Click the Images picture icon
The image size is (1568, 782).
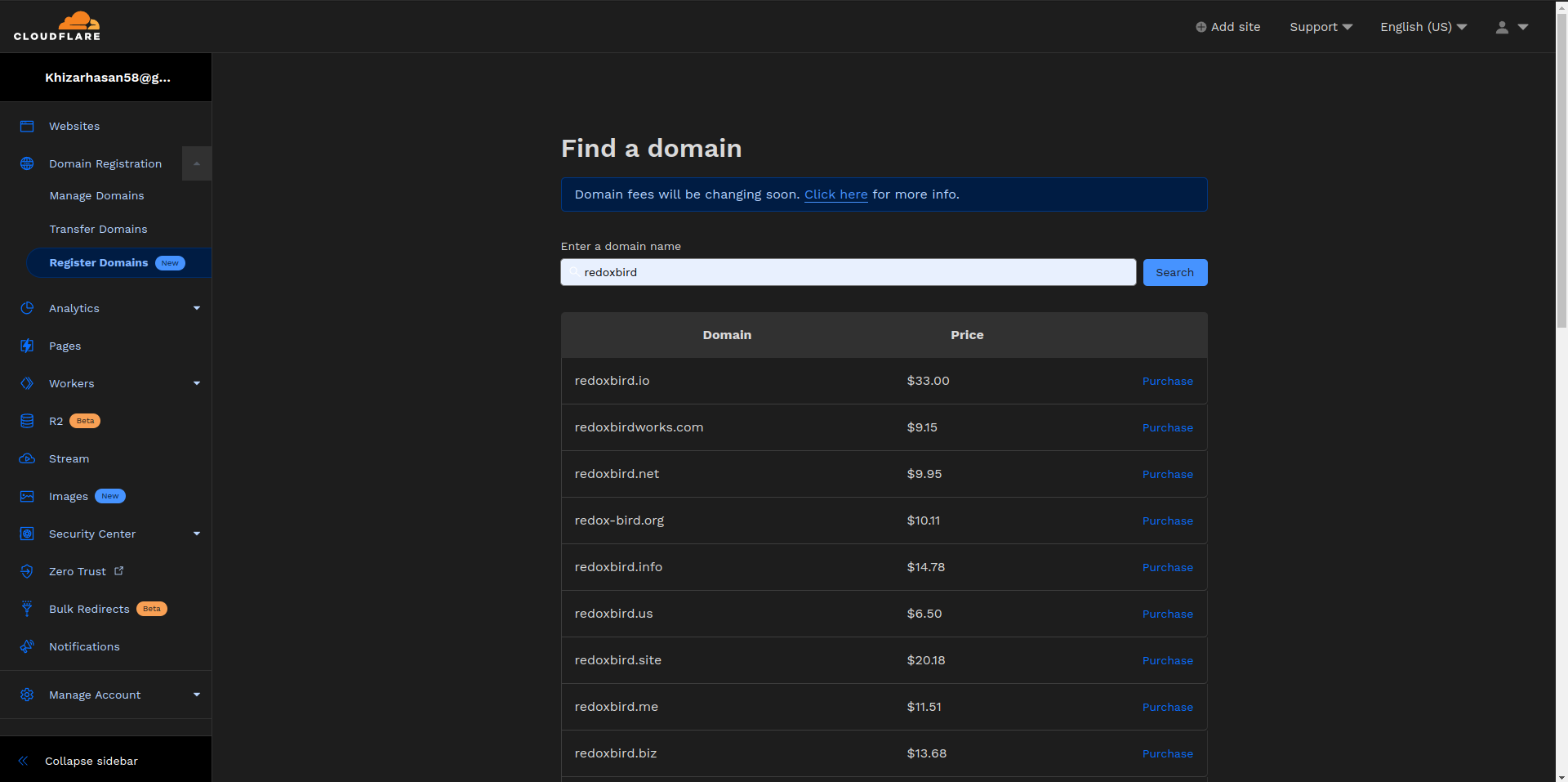click(x=27, y=496)
